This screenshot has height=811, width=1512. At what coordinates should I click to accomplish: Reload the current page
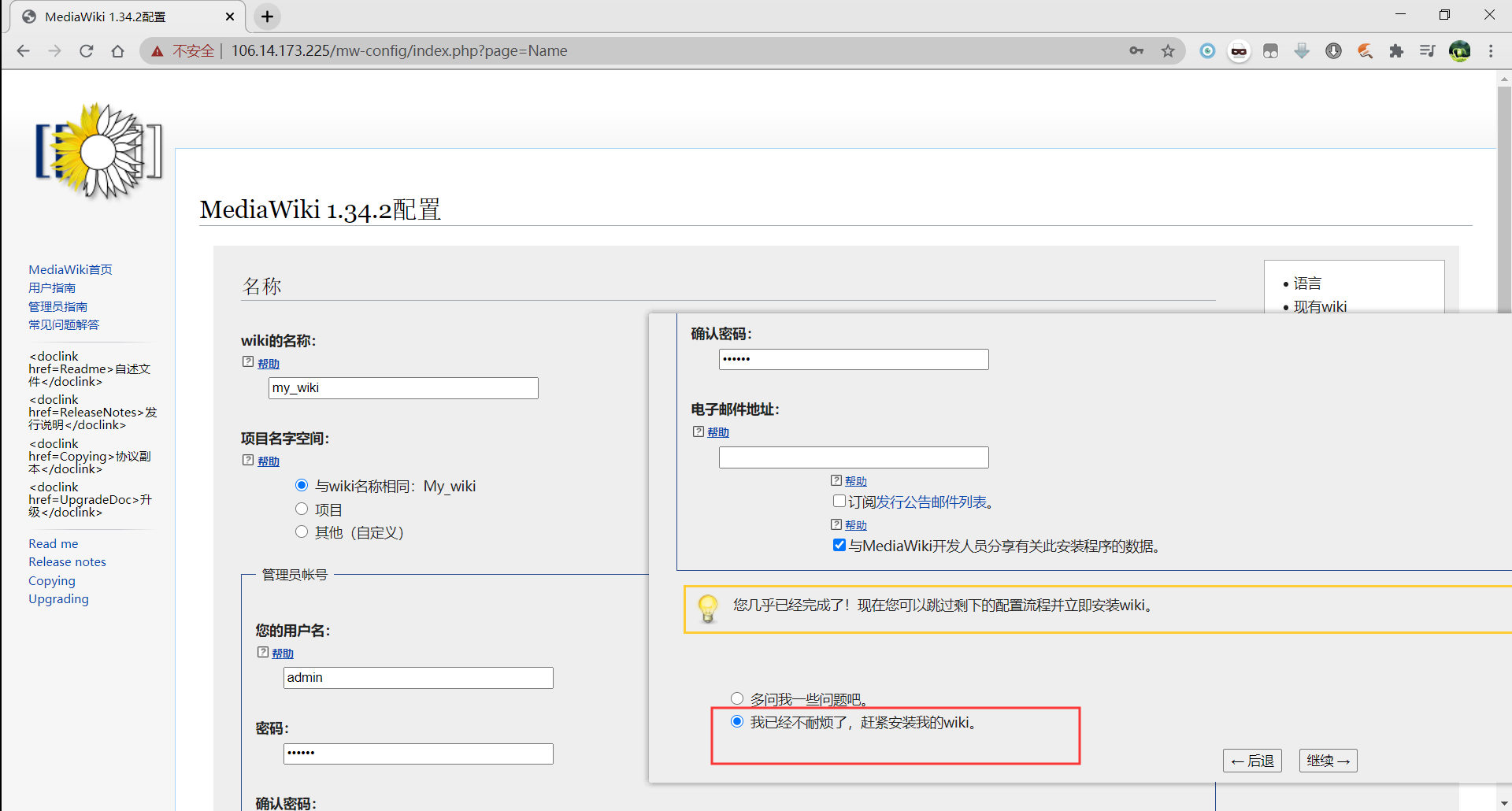(x=87, y=51)
